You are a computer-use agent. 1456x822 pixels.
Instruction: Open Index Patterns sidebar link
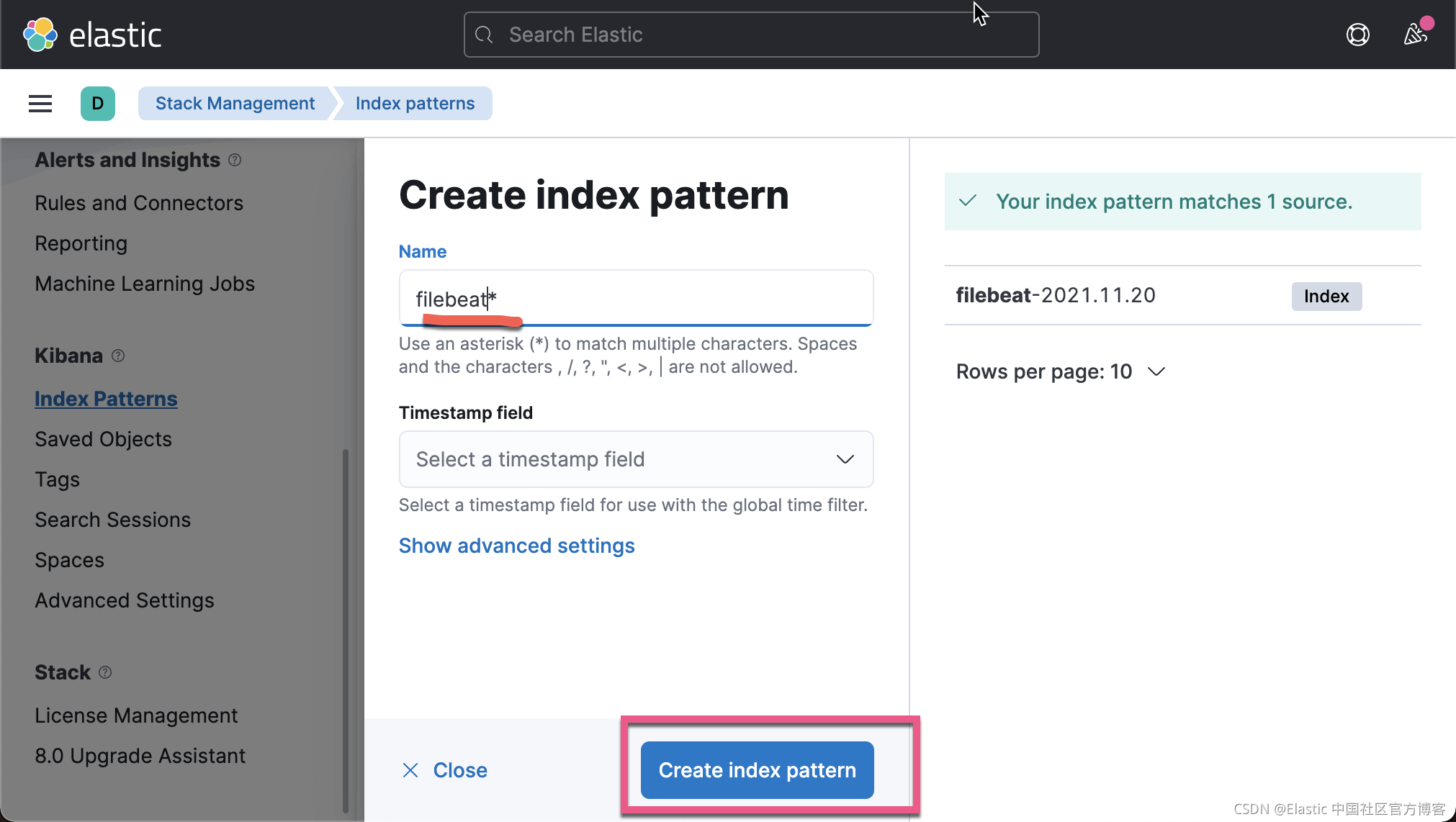[x=106, y=399]
